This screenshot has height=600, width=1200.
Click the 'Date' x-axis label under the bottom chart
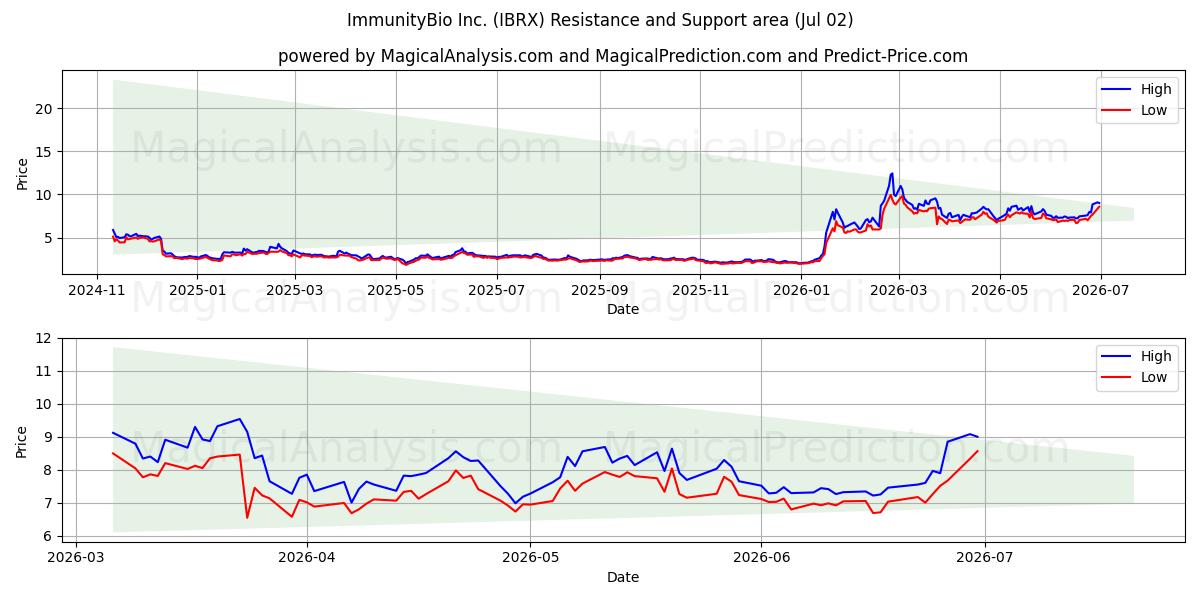[x=623, y=577]
